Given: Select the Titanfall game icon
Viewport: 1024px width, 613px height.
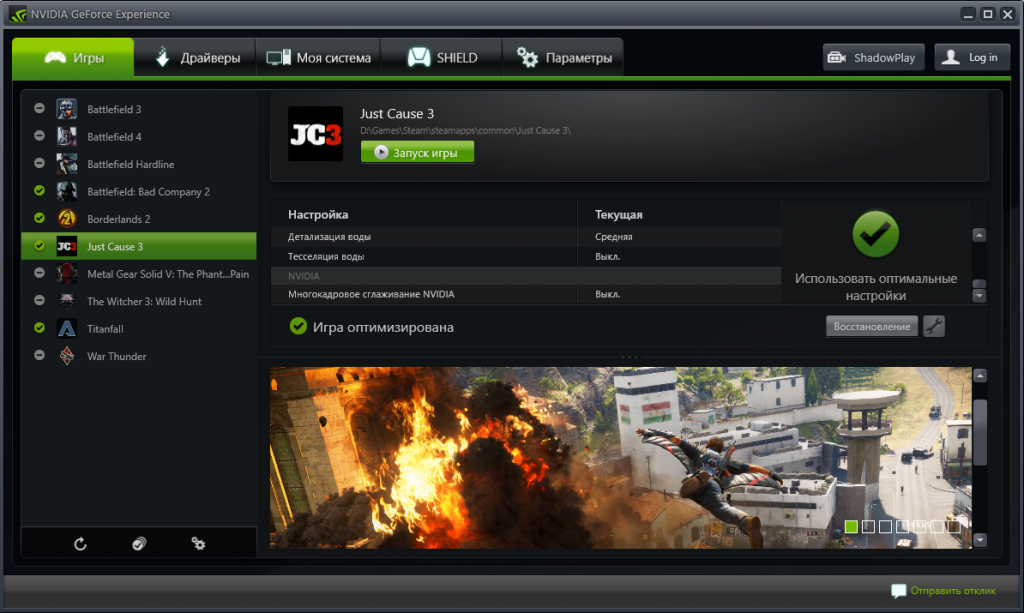Looking at the screenshot, I should click(x=67, y=328).
